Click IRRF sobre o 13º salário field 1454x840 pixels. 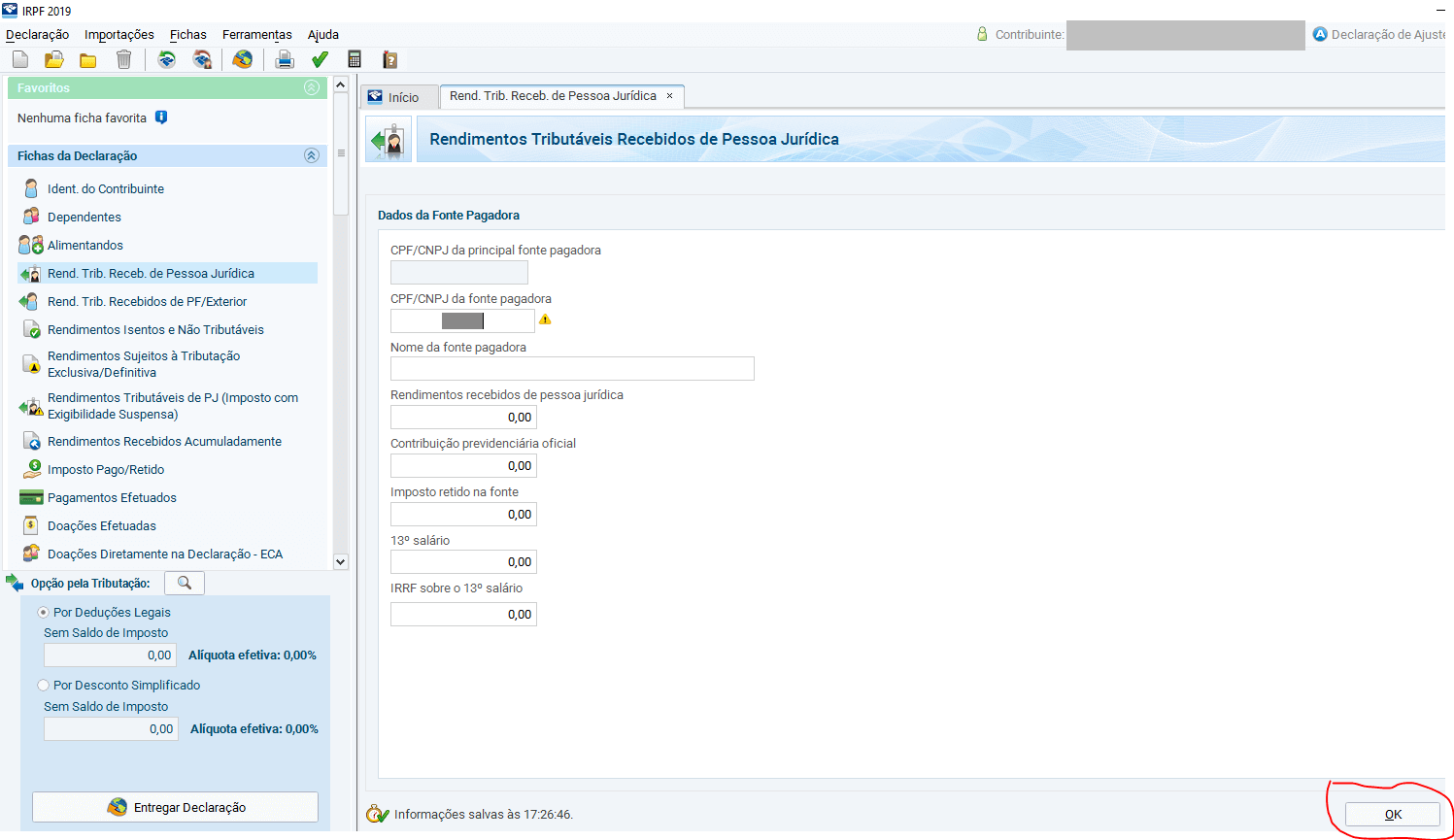[463, 615]
